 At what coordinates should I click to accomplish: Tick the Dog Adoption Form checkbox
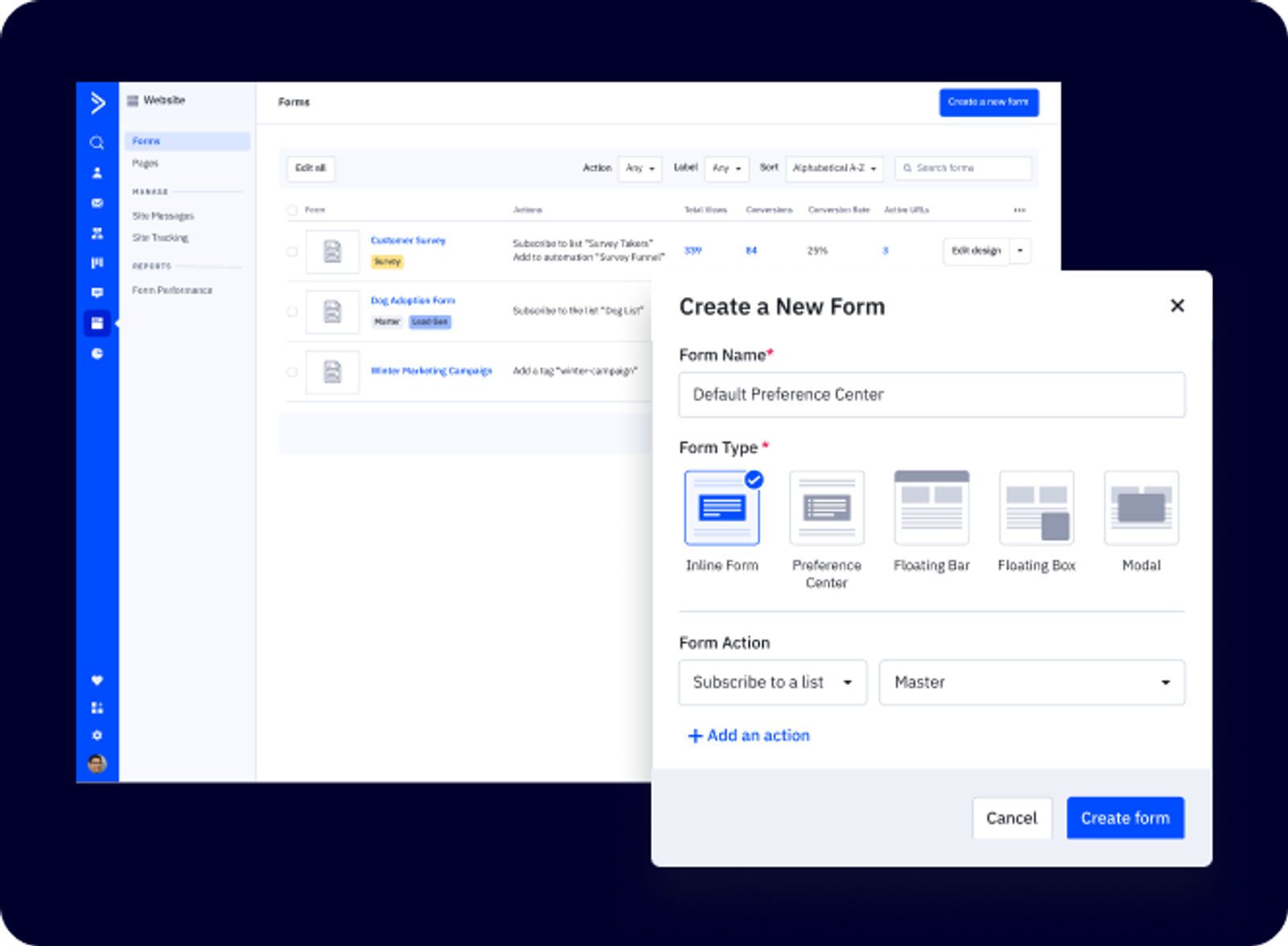click(x=292, y=312)
